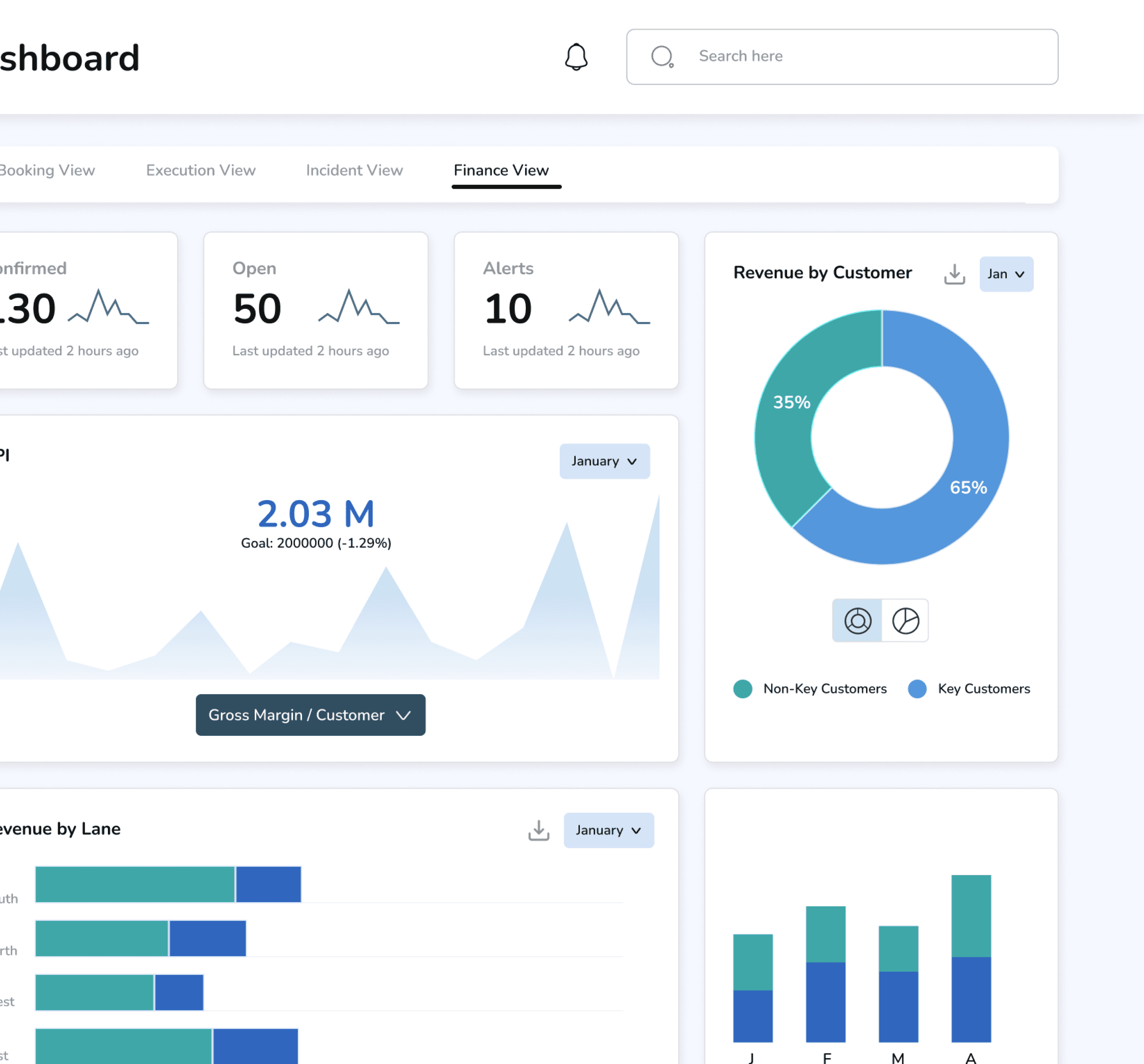Open Gross Margin / Customer selector

(x=310, y=715)
